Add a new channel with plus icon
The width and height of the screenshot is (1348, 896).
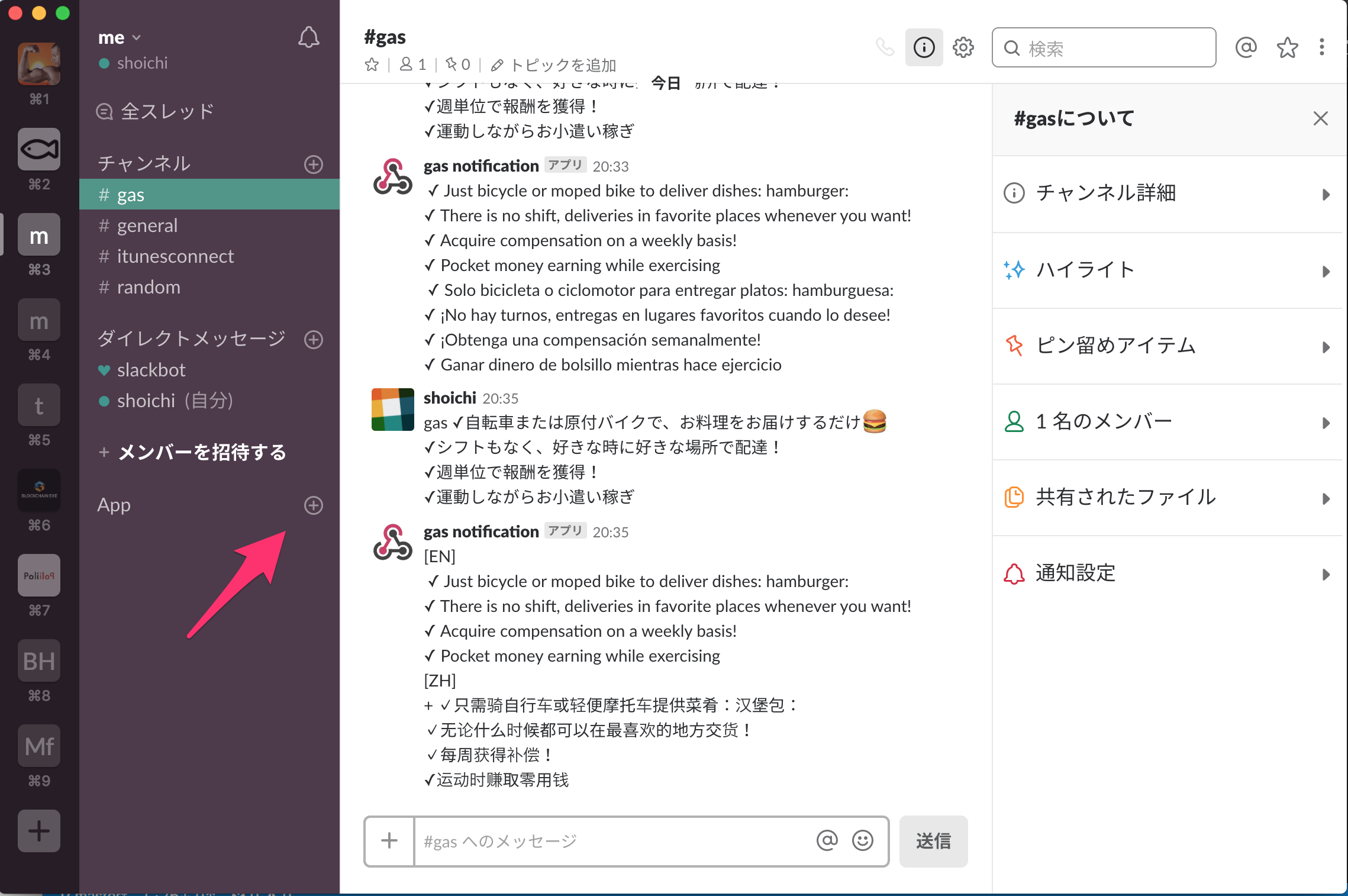click(x=313, y=164)
